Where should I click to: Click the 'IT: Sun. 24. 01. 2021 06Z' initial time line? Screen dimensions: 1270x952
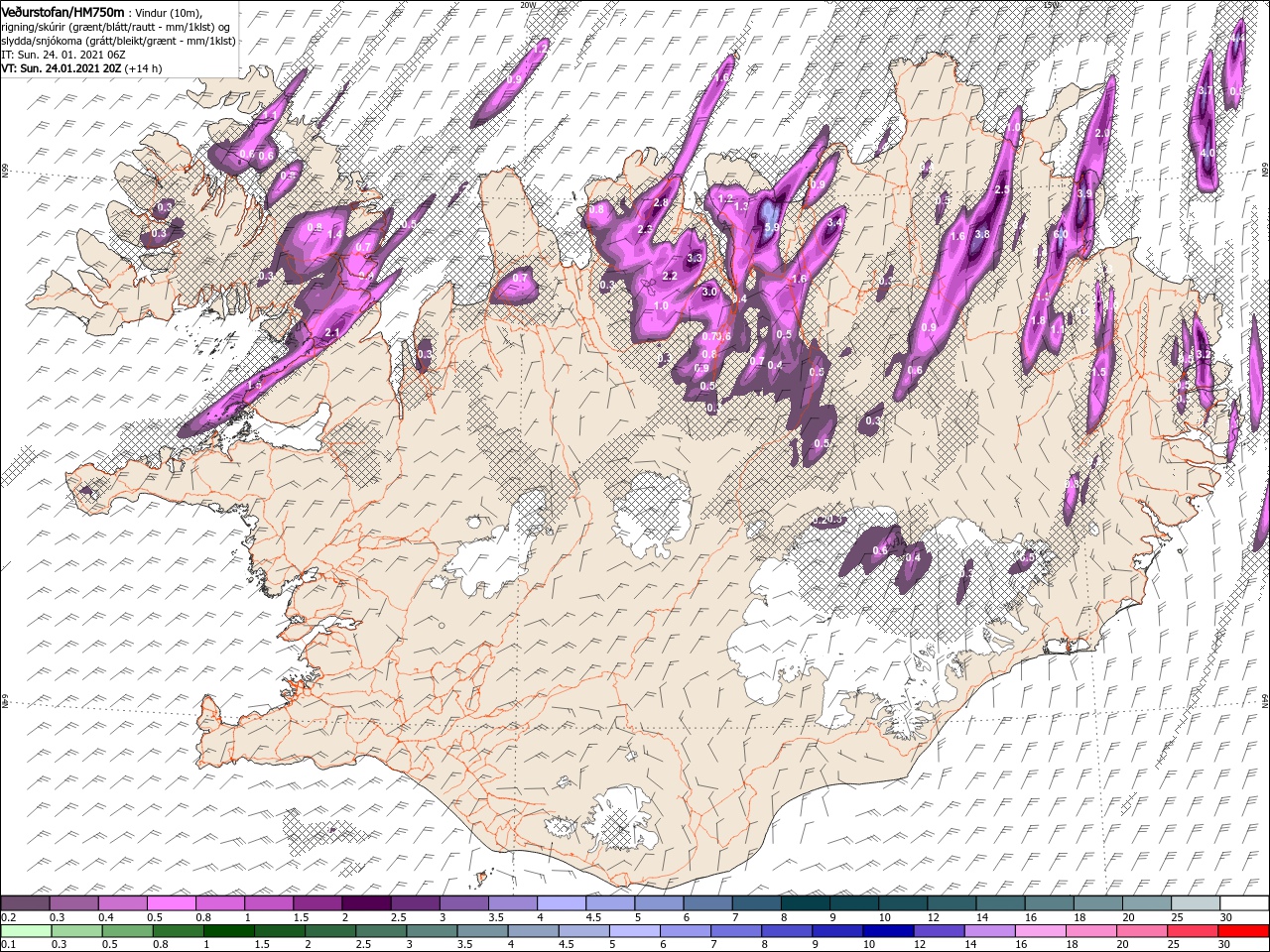tap(63, 55)
